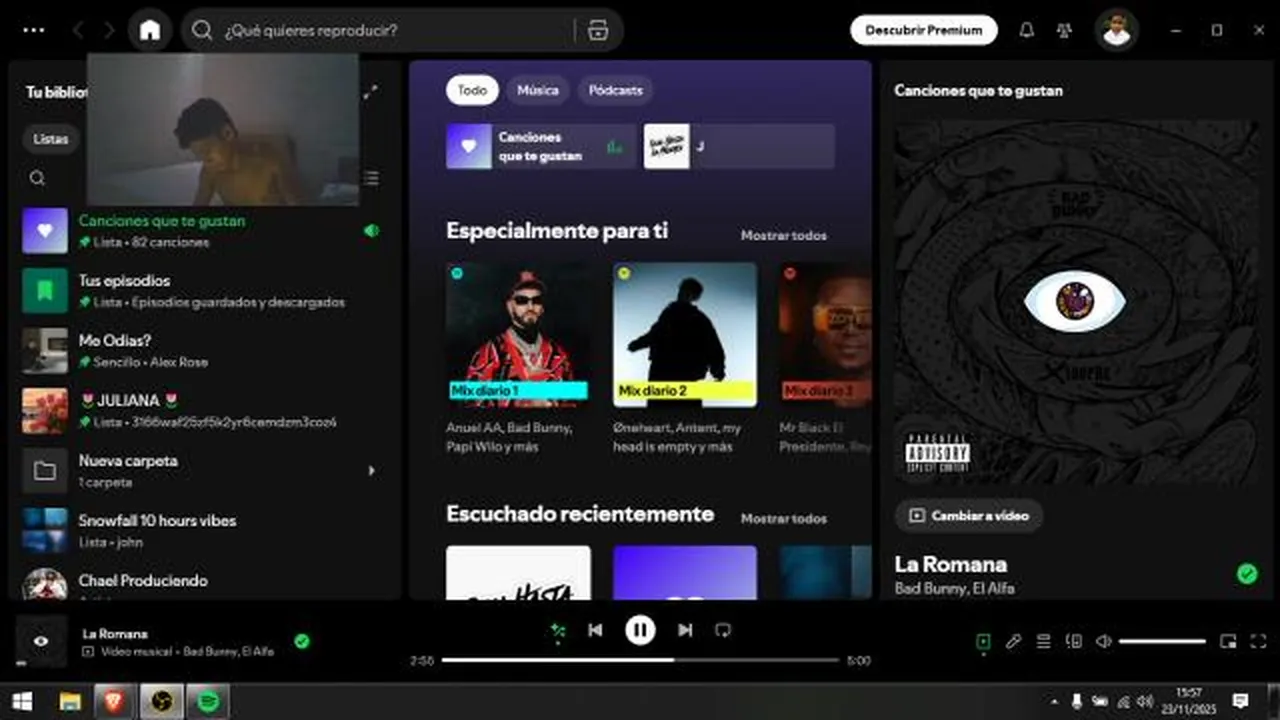Open the J playlist shortcut card
The height and width of the screenshot is (720, 1280).
click(739, 146)
